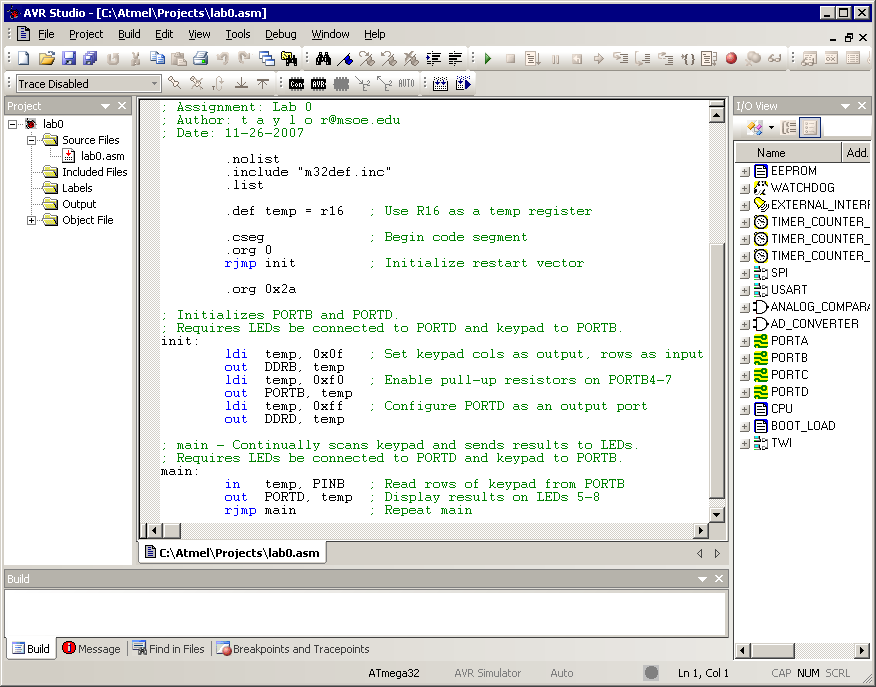Open the I/O View panel dropdown arrow

(845, 106)
